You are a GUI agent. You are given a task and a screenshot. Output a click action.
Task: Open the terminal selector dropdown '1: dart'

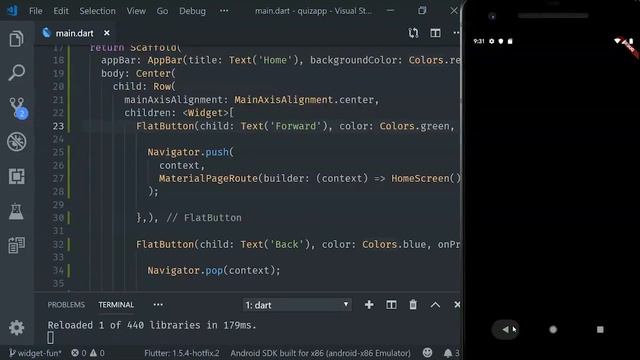[297, 305]
